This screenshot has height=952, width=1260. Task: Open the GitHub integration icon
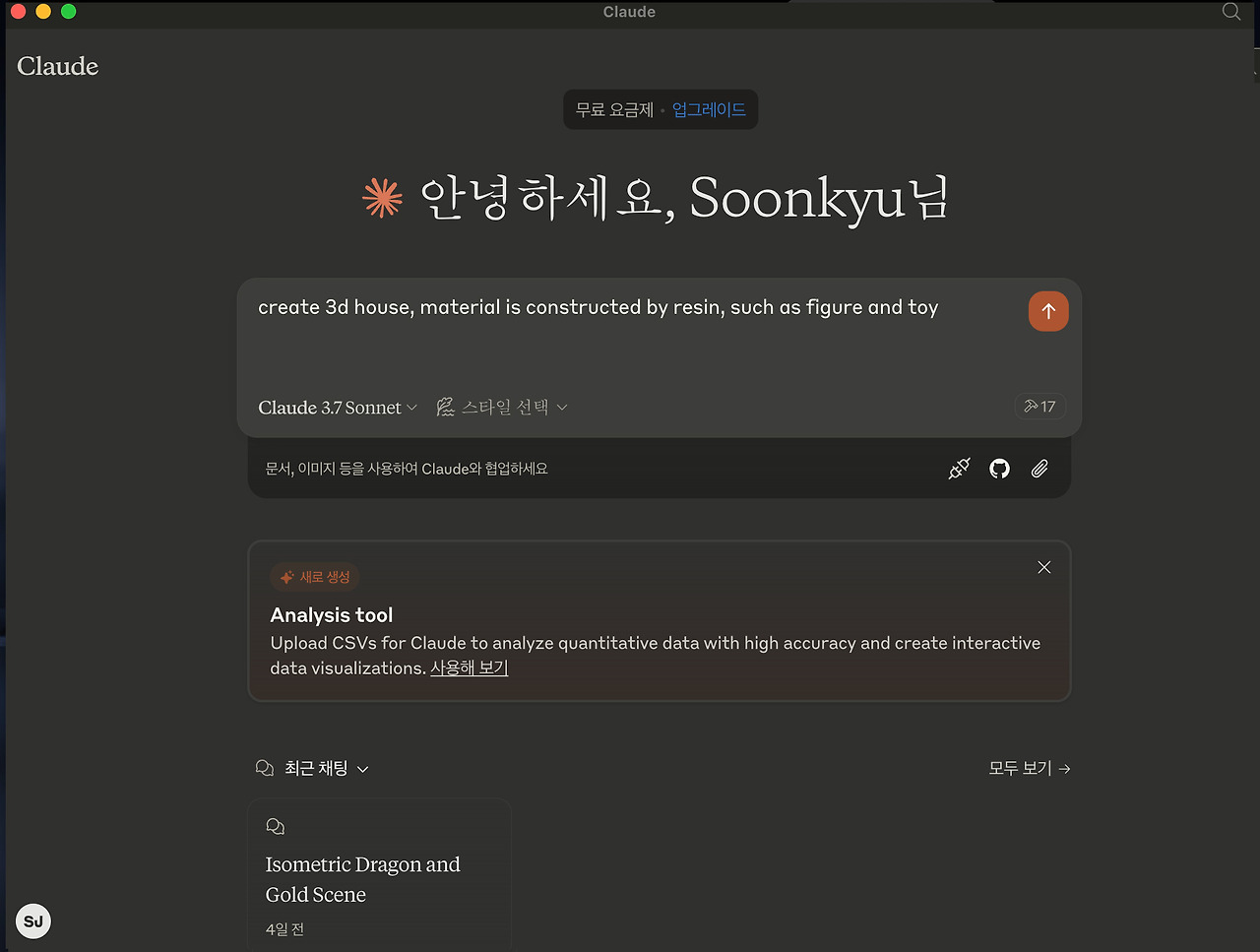pyautogui.click(x=999, y=469)
